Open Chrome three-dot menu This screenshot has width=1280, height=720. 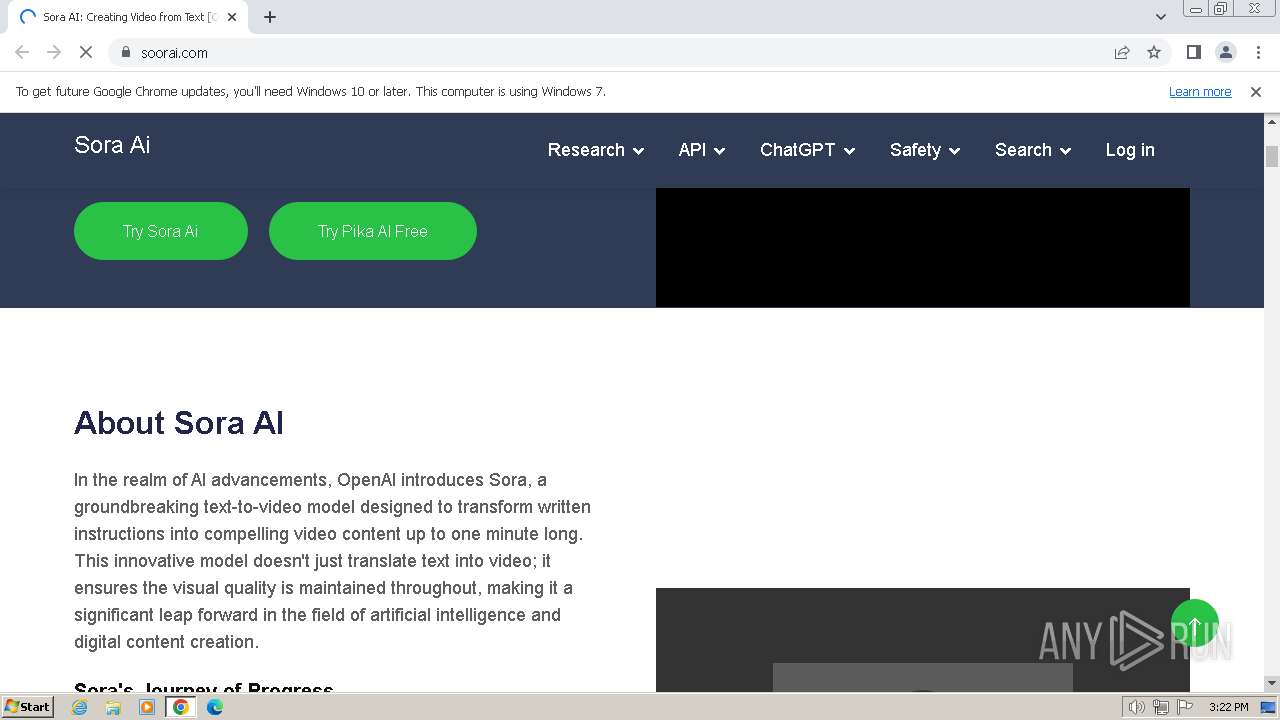[1258, 52]
